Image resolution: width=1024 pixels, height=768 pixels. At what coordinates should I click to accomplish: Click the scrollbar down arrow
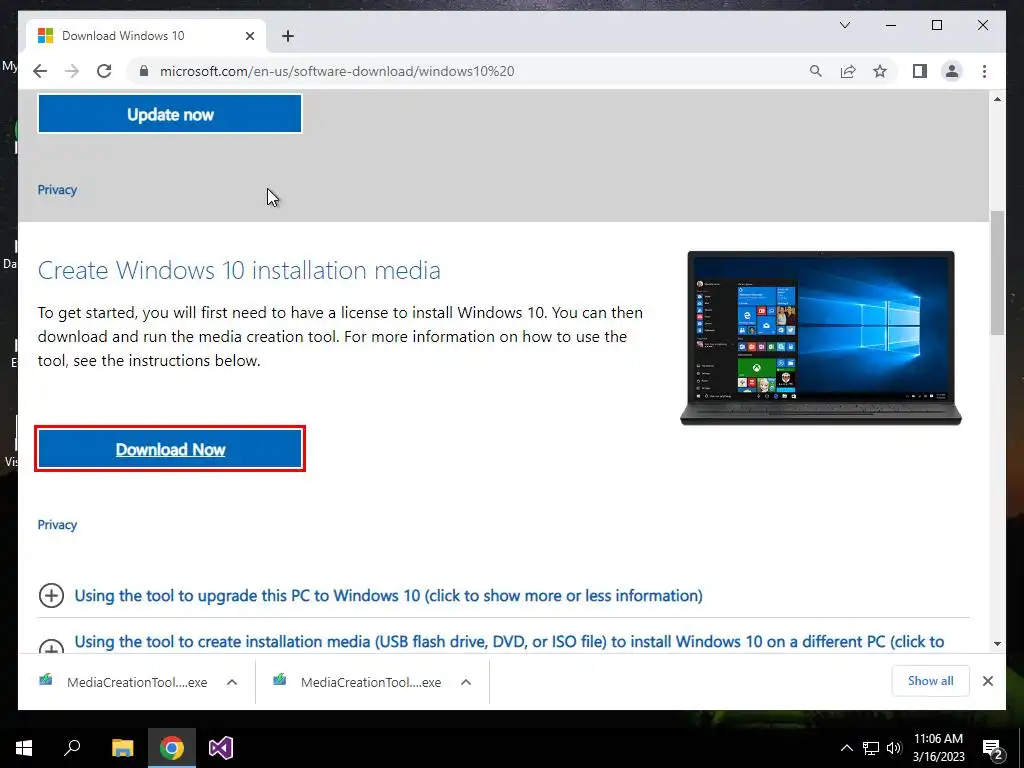[997, 644]
